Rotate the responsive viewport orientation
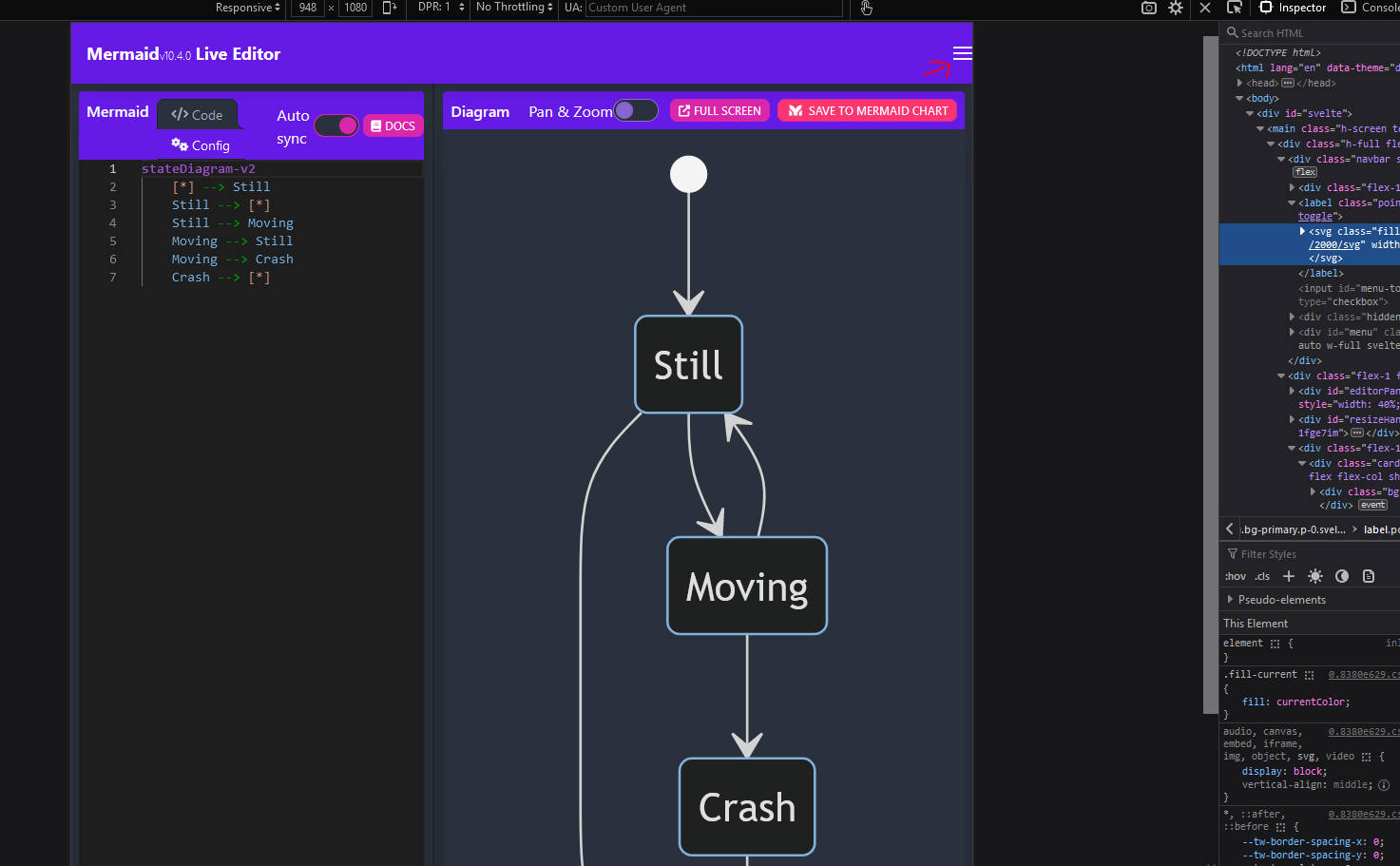The width and height of the screenshot is (1400, 866). coord(390,8)
